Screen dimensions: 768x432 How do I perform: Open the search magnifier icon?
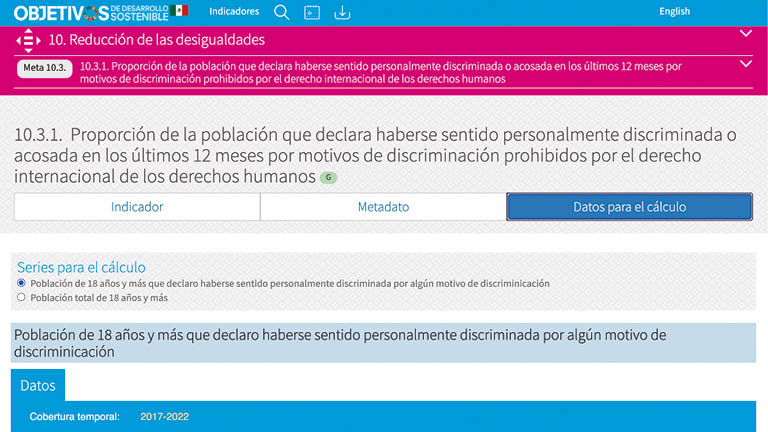tap(282, 12)
